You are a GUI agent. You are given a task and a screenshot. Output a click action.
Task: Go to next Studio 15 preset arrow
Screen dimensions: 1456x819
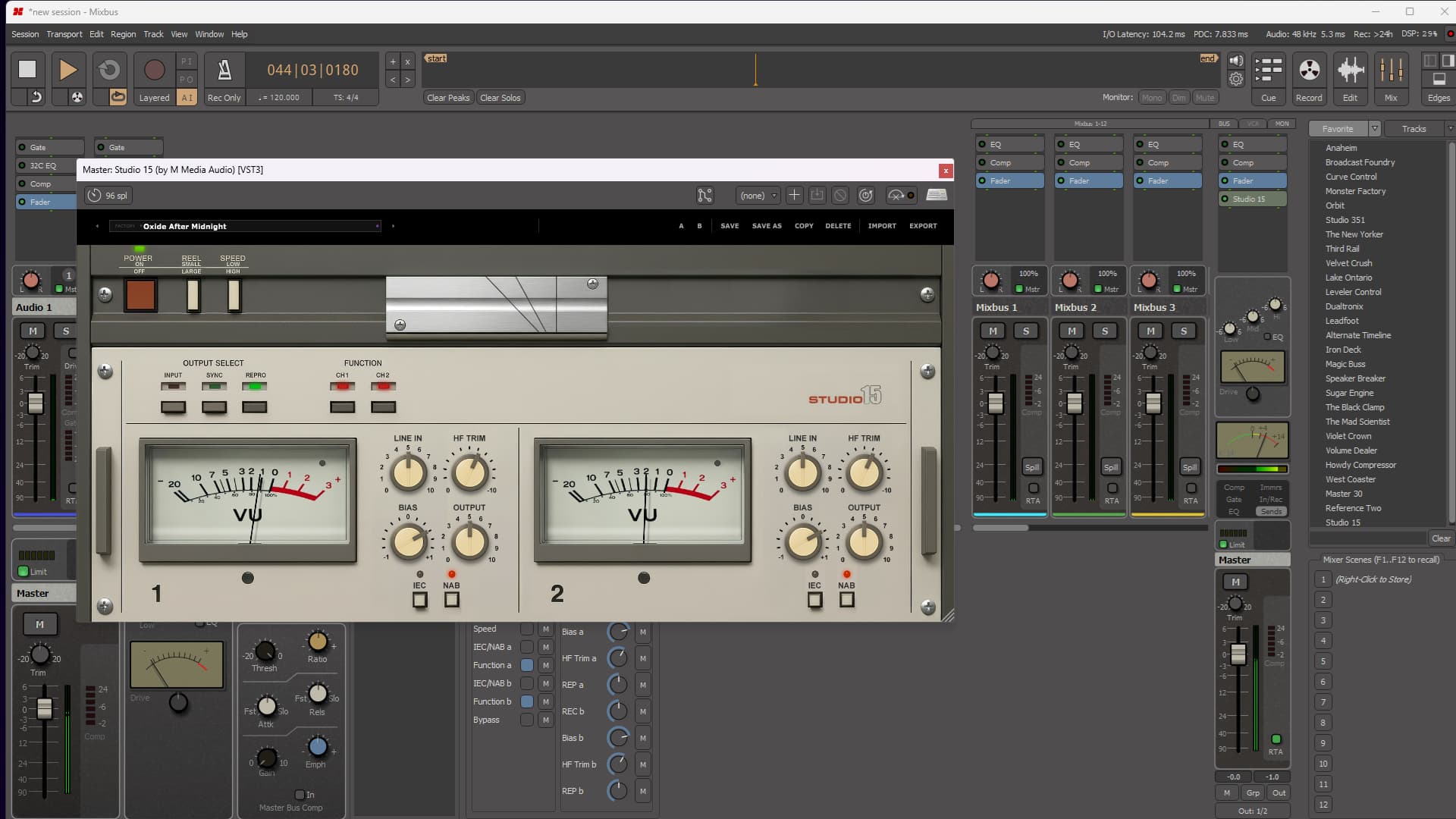tap(393, 226)
